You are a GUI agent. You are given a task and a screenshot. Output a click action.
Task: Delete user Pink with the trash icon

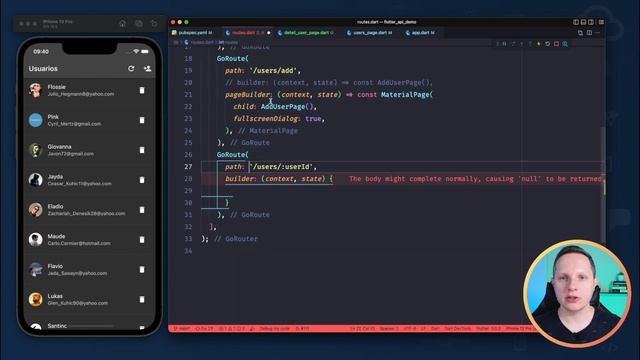coord(142,120)
